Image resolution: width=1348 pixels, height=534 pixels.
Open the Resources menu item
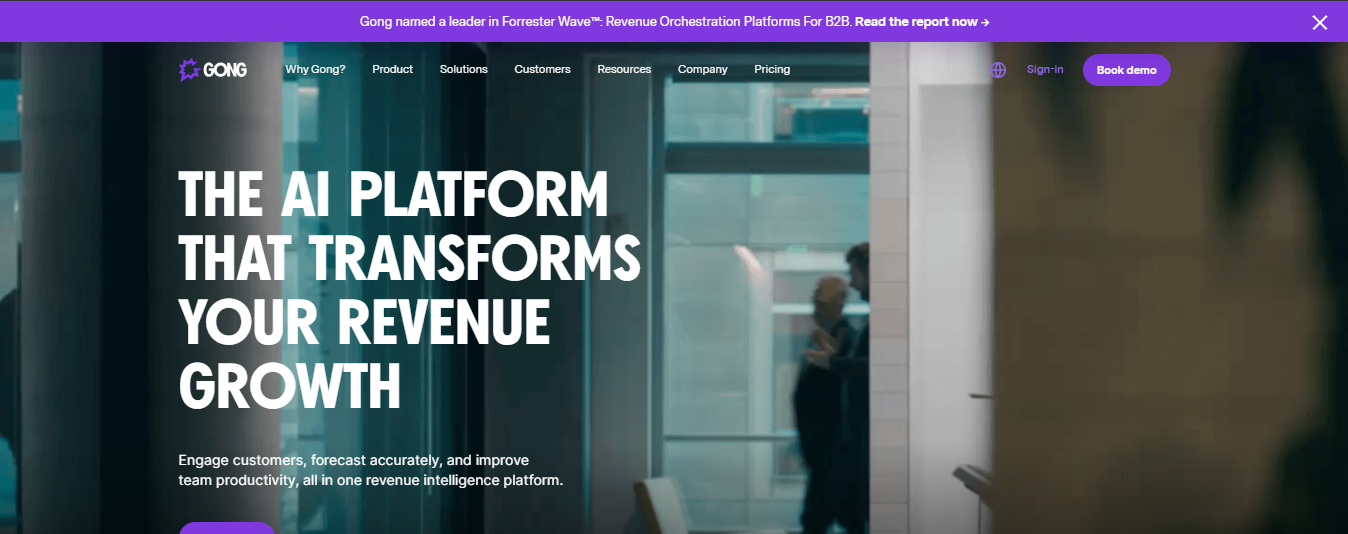click(x=624, y=70)
